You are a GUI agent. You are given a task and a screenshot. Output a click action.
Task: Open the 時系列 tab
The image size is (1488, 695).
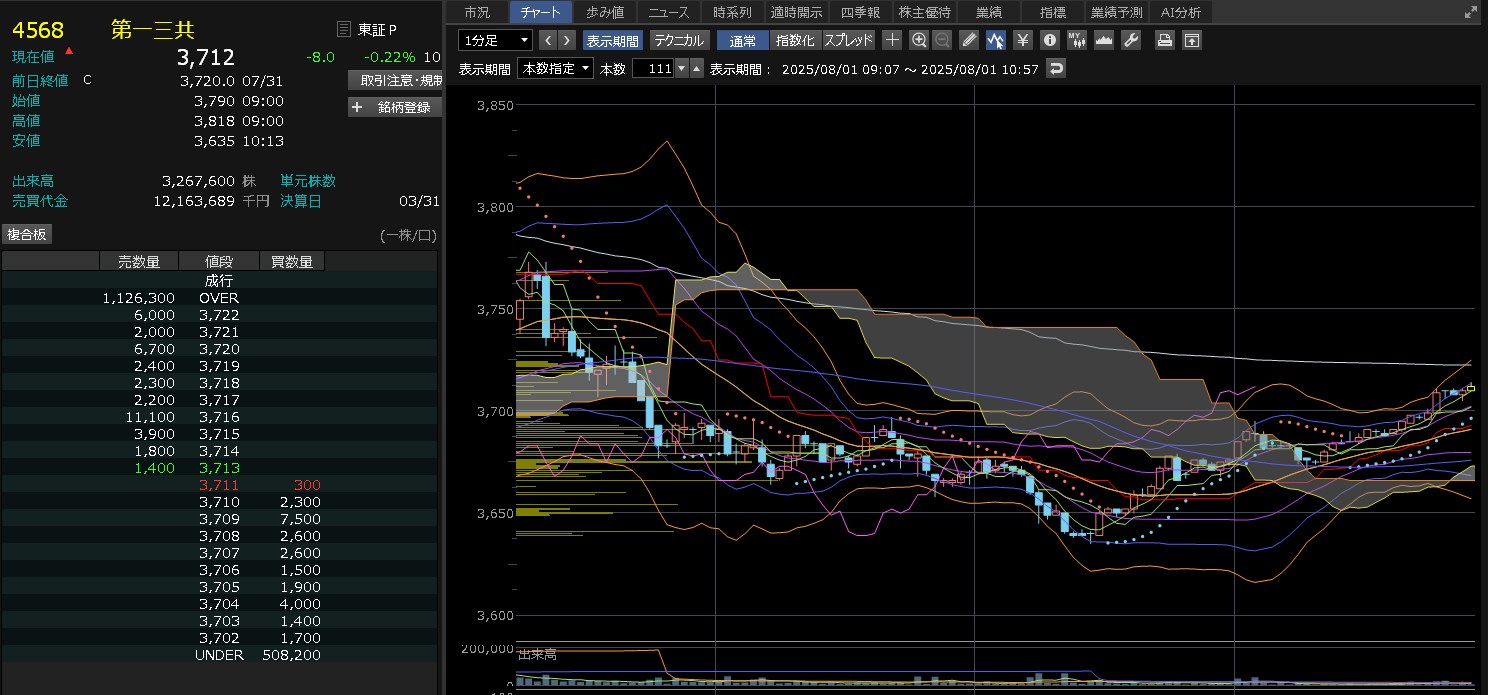[732, 12]
